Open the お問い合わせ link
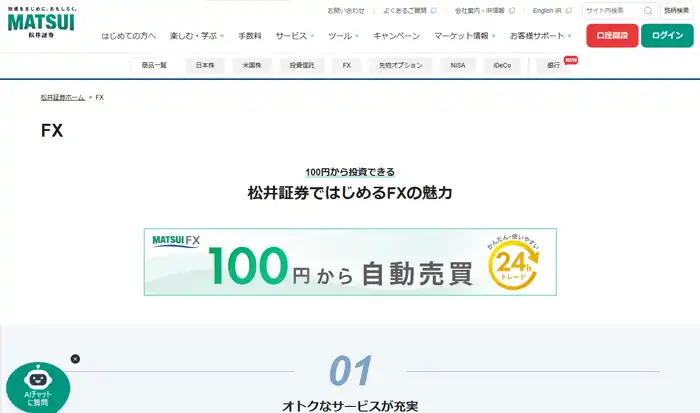The width and height of the screenshot is (700, 413). [346, 11]
